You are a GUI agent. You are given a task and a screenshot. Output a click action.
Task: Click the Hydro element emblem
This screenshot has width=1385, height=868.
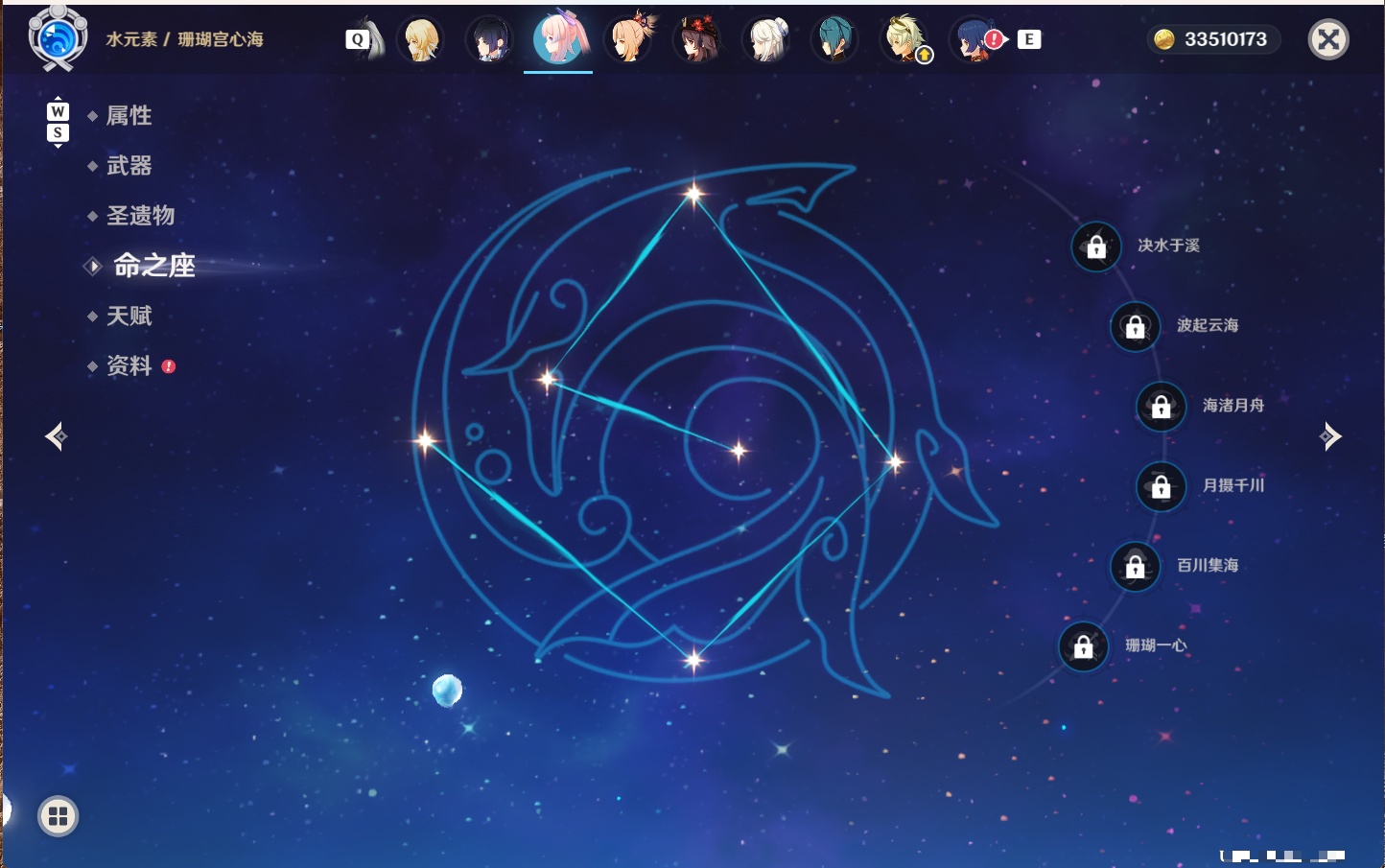pos(58,38)
